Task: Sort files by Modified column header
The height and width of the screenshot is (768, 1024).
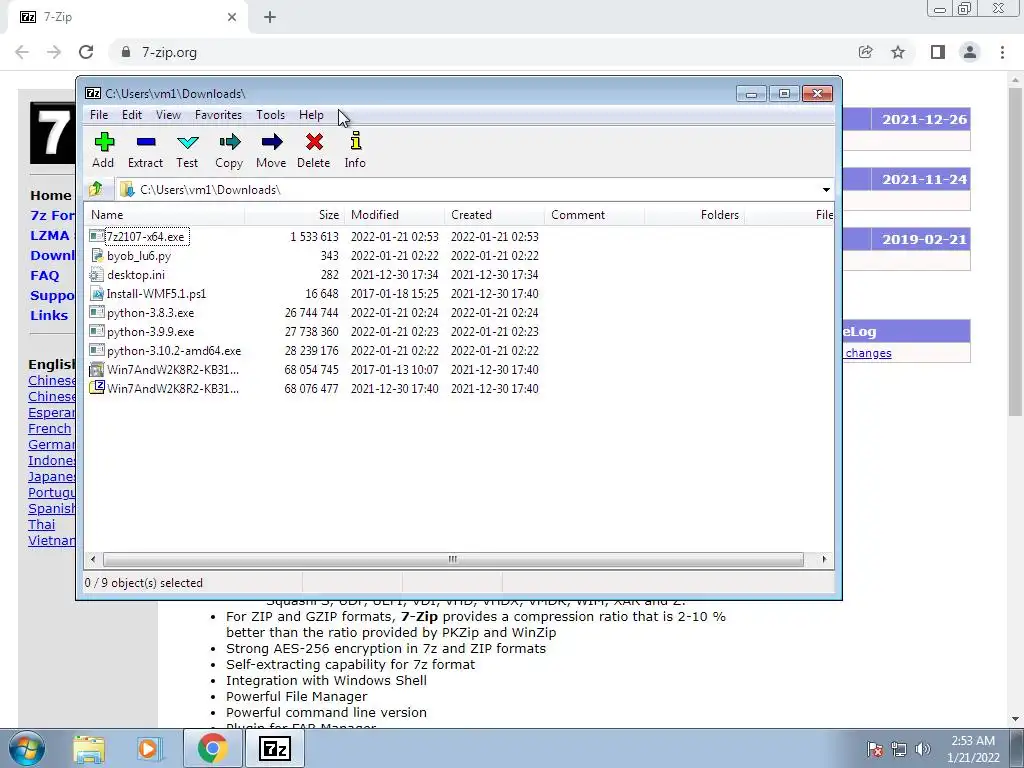Action: pyautogui.click(x=394, y=215)
